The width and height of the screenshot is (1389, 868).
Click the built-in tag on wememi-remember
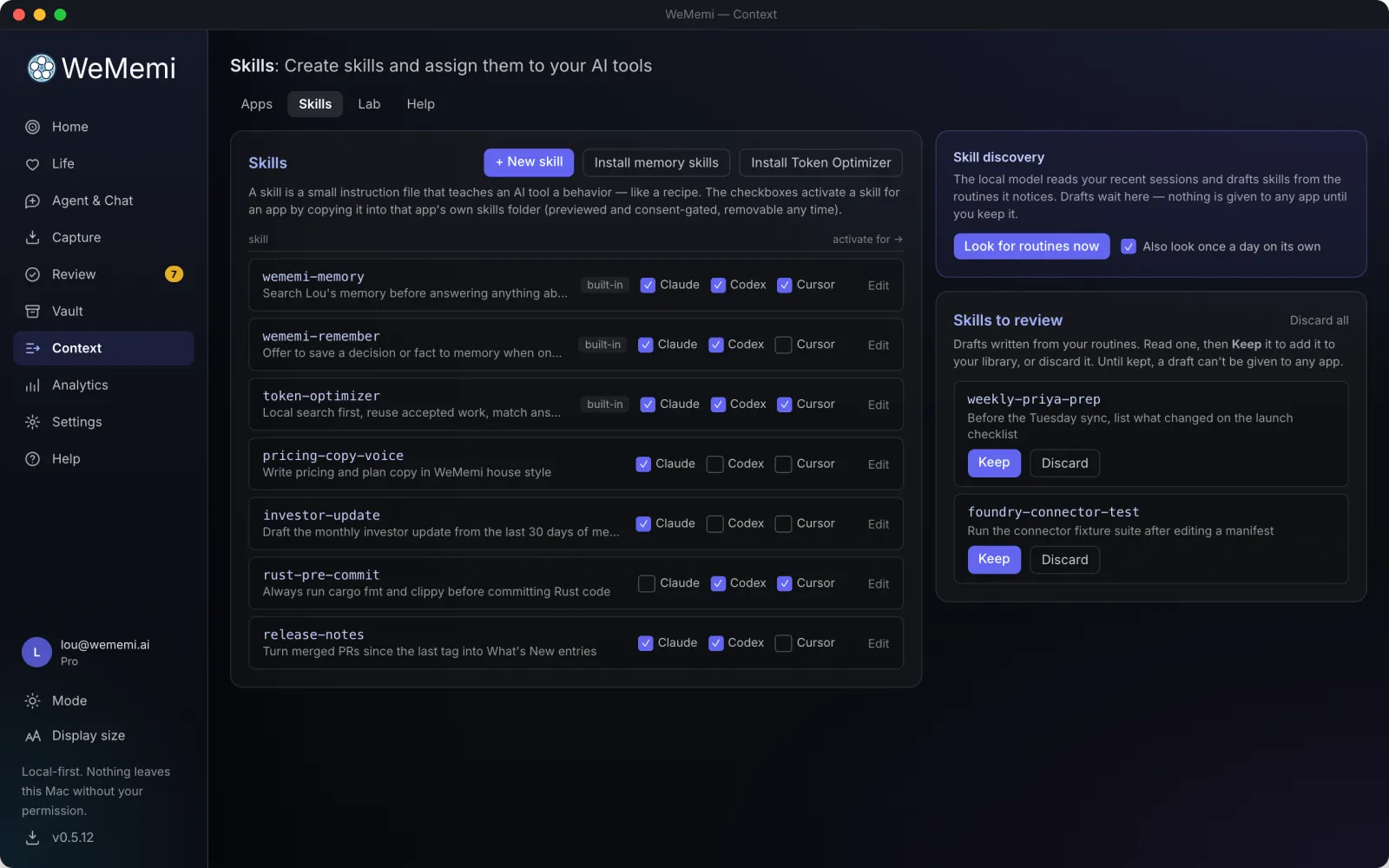tap(602, 345)
